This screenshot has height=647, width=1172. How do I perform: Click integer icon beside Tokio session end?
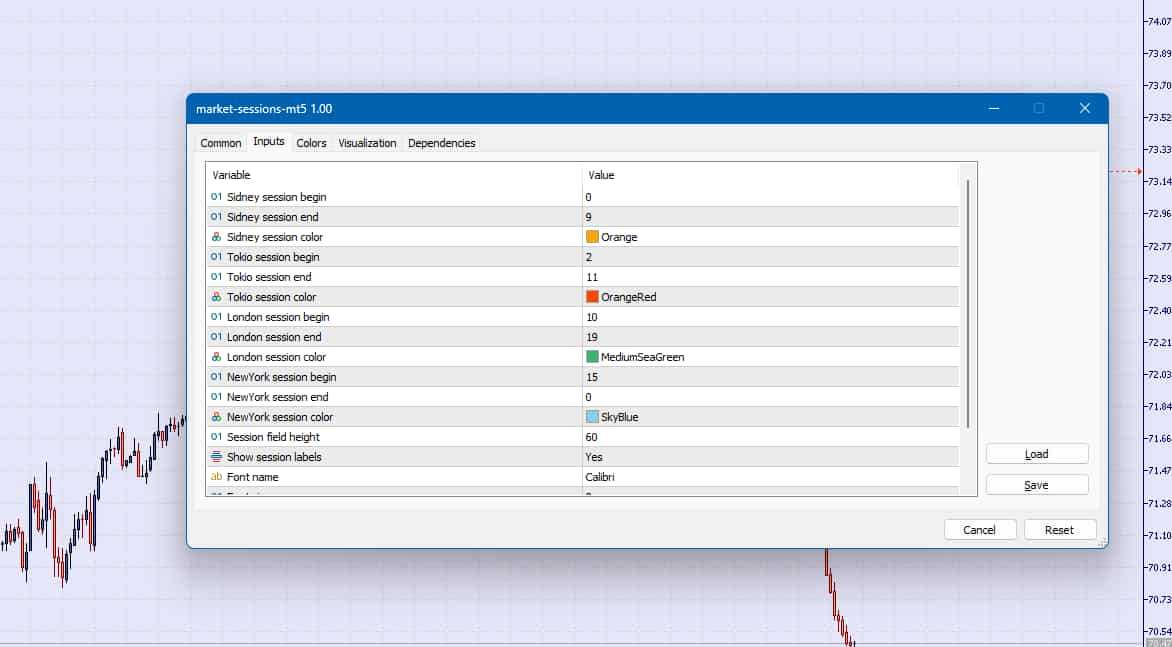coord(217,276)
